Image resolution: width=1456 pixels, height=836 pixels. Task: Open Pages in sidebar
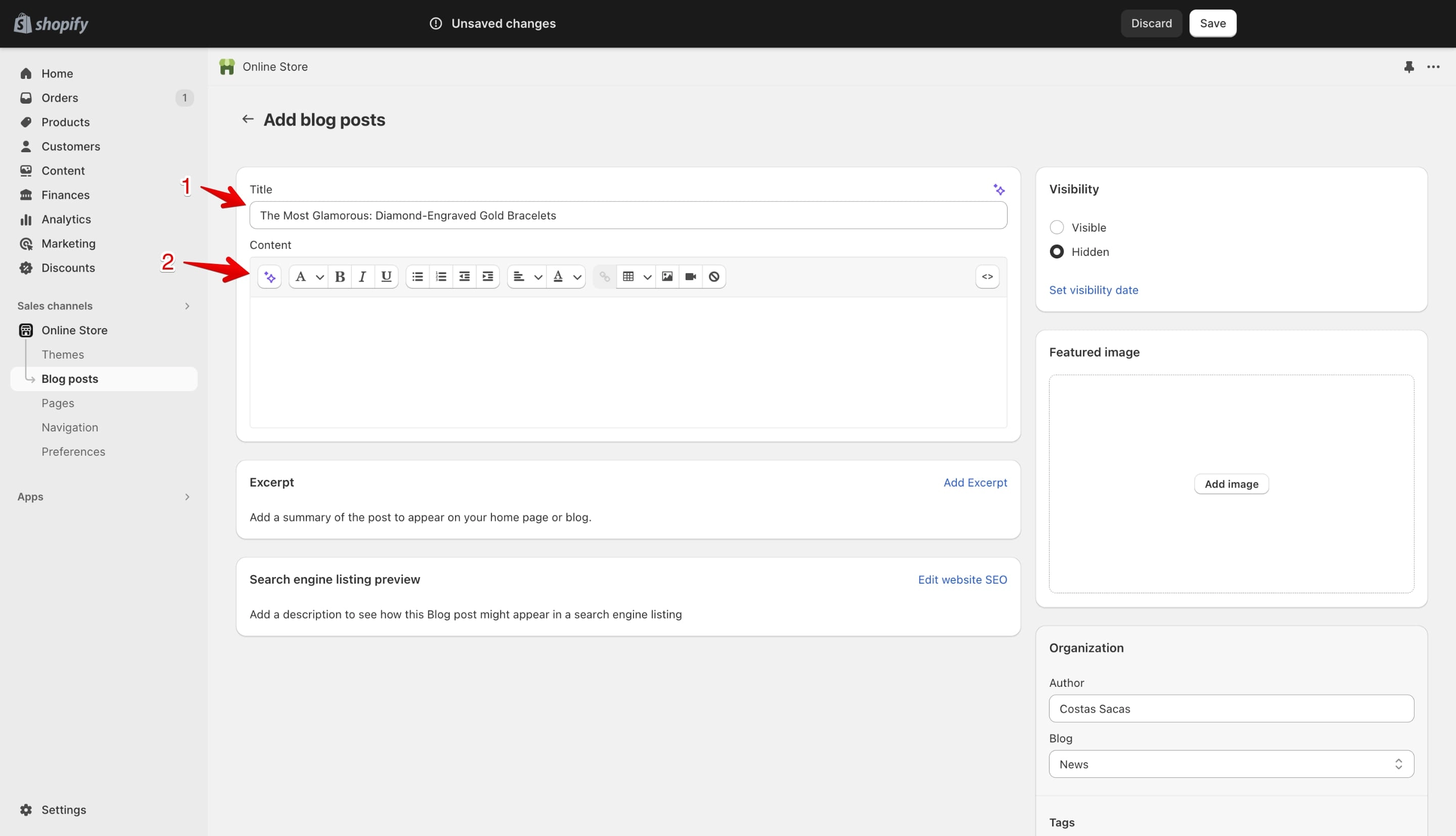(x=58, y=403)
